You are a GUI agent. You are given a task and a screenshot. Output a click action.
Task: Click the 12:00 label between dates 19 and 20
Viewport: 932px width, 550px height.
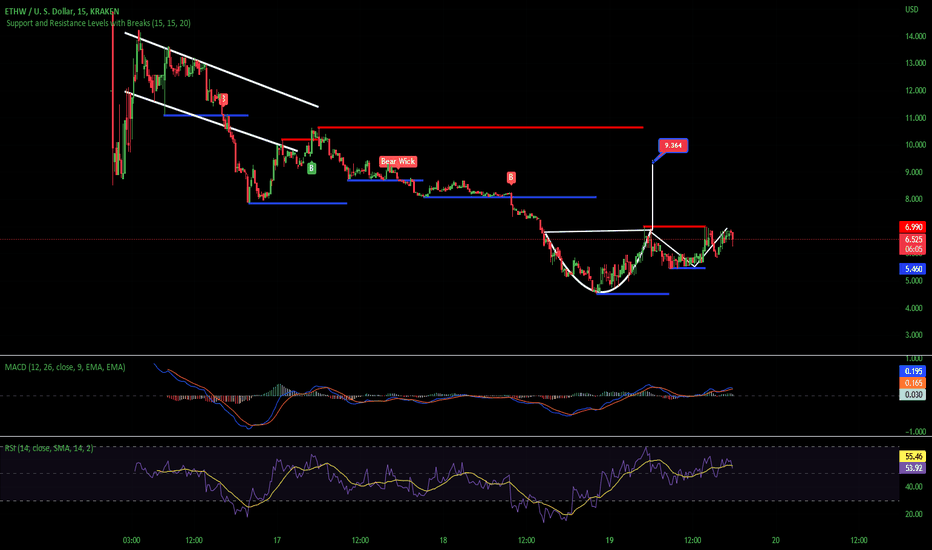point(692,540)
